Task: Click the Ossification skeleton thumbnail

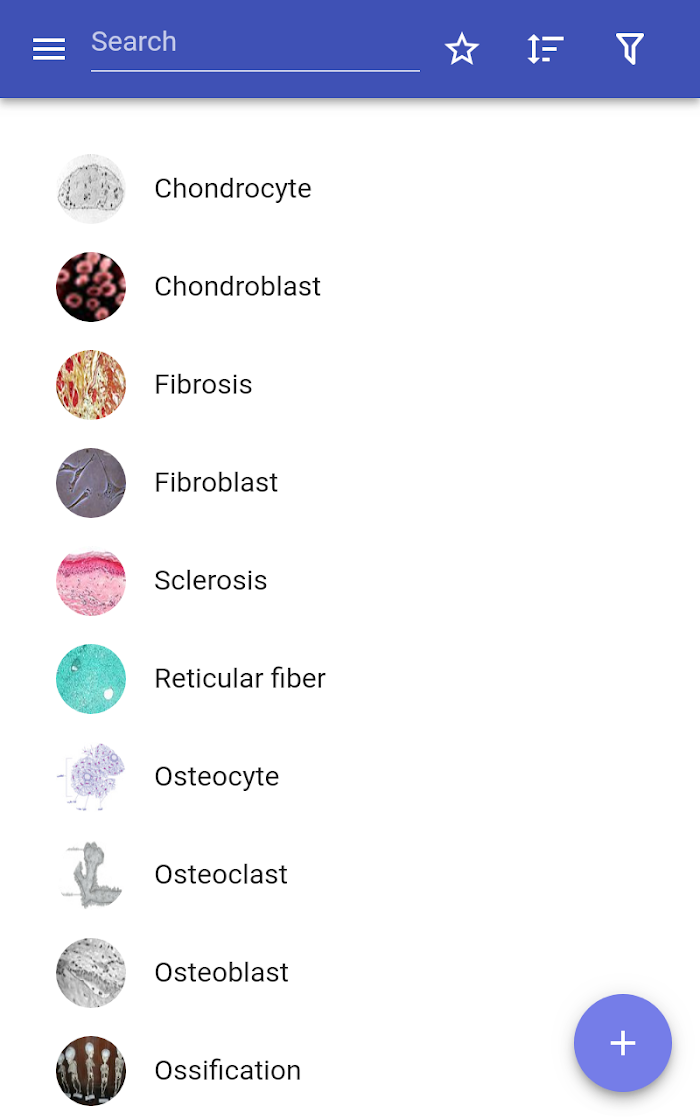Action: tap(91, 1070)
